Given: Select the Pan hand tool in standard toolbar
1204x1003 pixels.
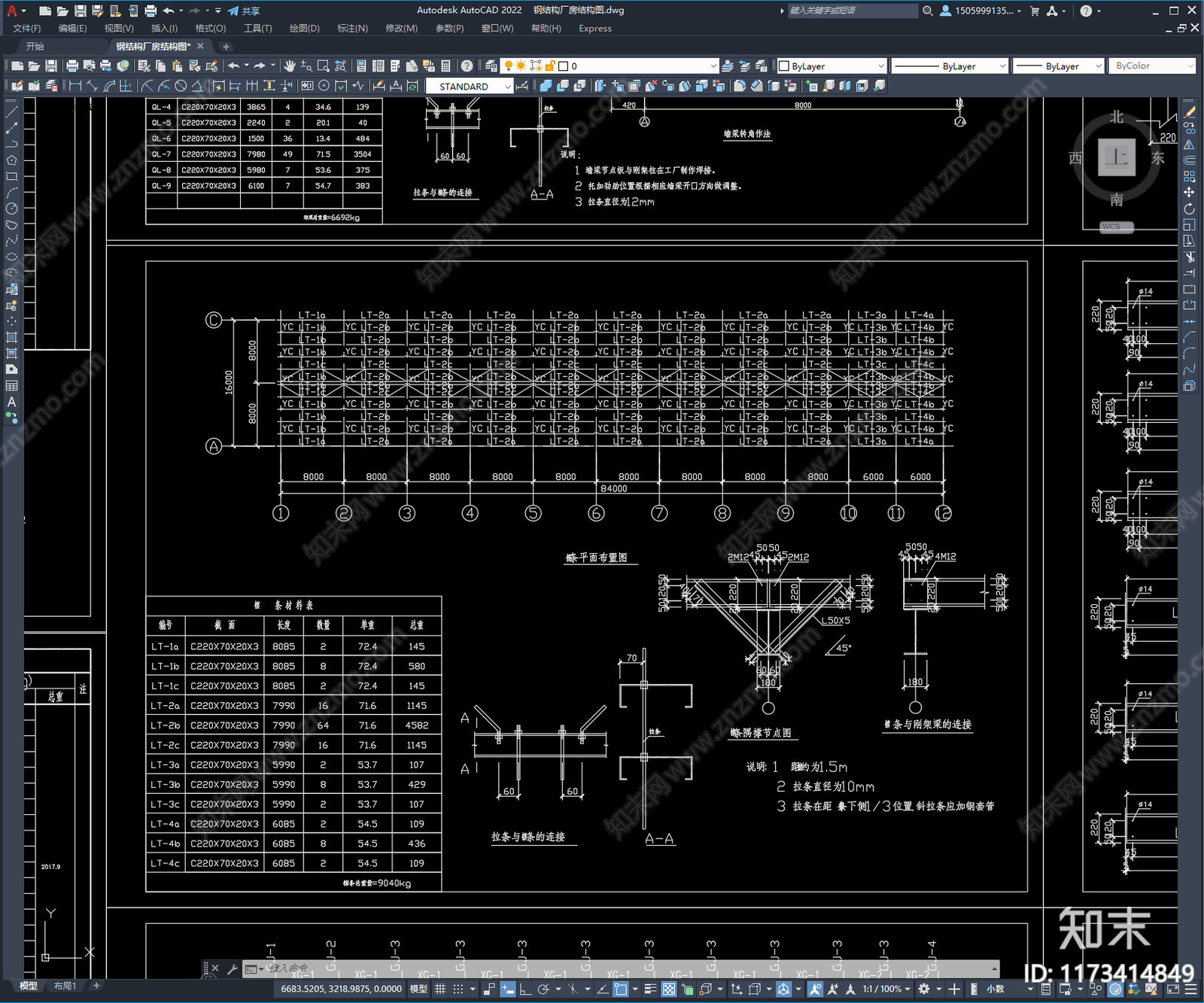Looking at the screenshot, I should [290, 66].
